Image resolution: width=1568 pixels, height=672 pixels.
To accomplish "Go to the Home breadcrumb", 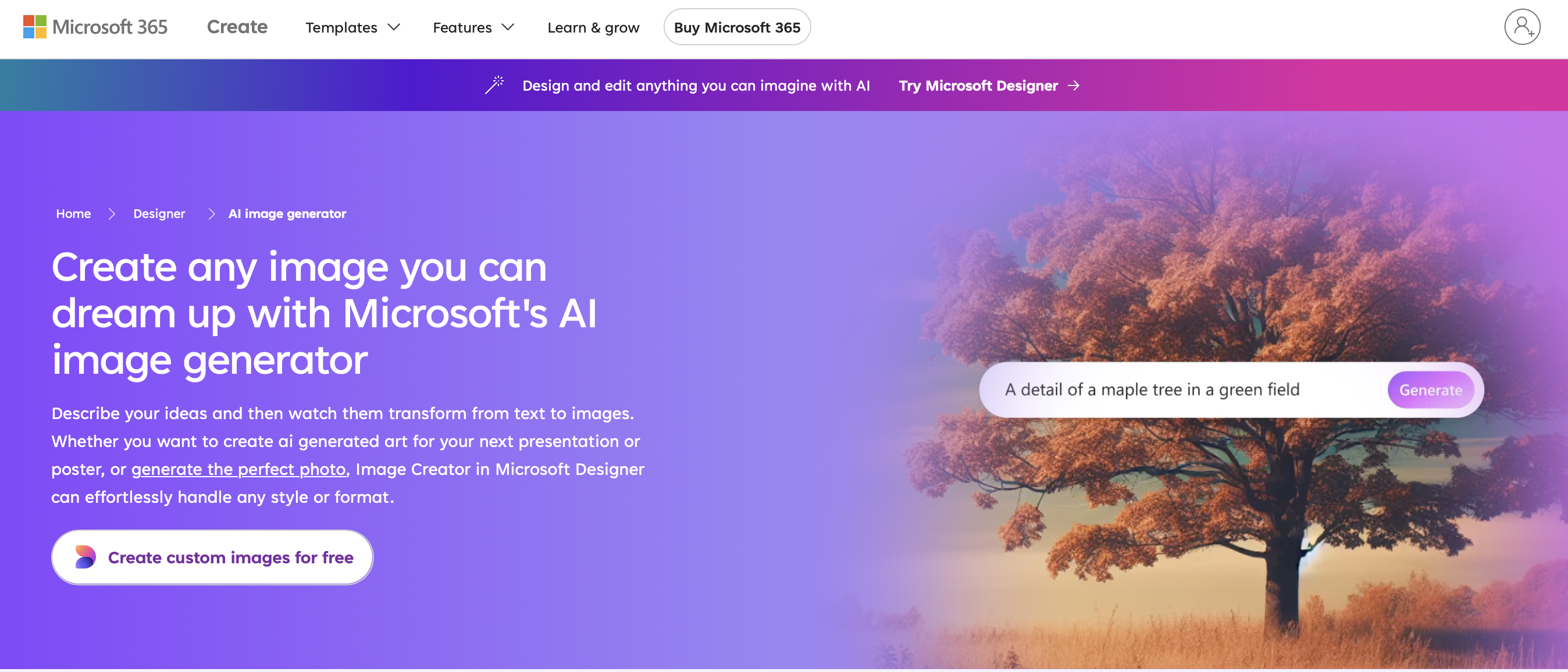I will [x=74, y=214].
